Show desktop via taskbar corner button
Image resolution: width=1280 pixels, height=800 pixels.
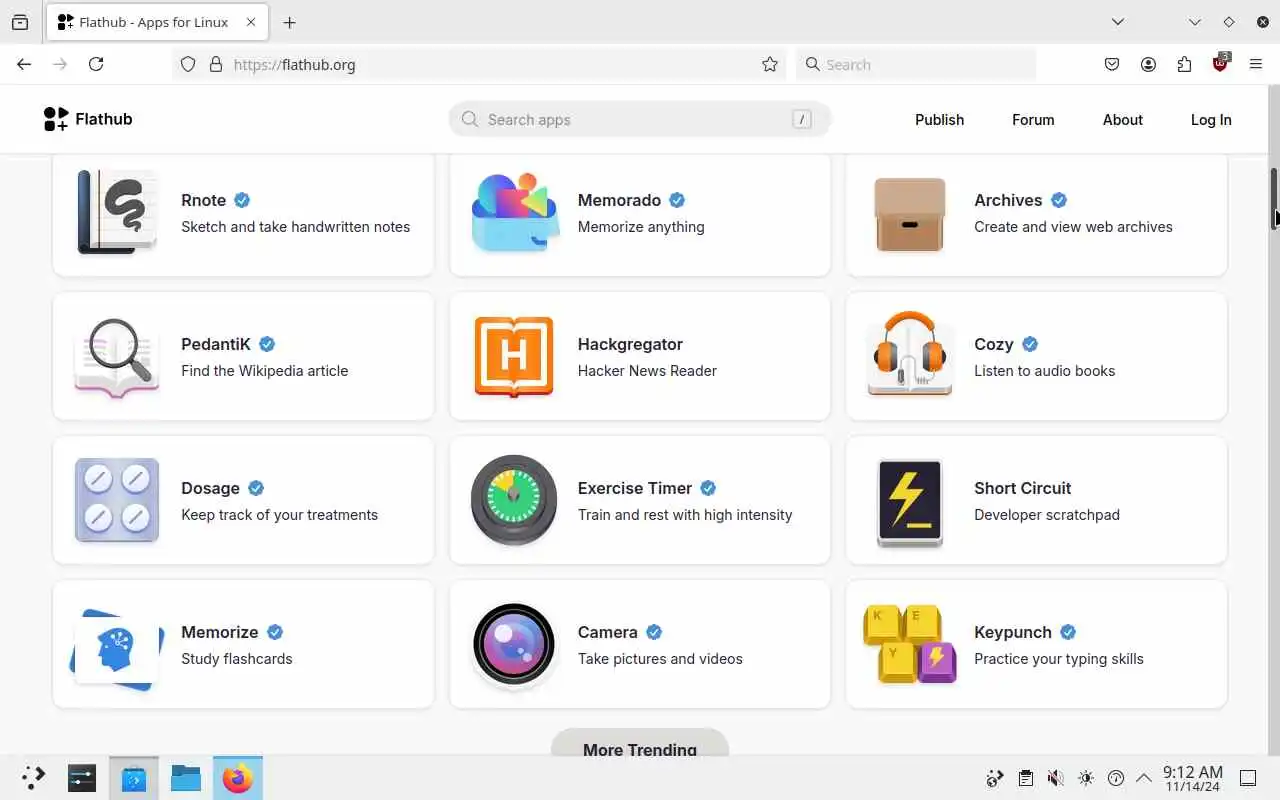coord(1248,778)
